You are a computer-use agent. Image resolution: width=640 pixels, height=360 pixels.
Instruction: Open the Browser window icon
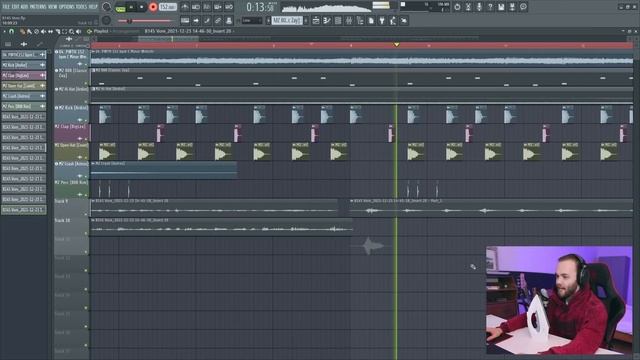tap(360, 20)
